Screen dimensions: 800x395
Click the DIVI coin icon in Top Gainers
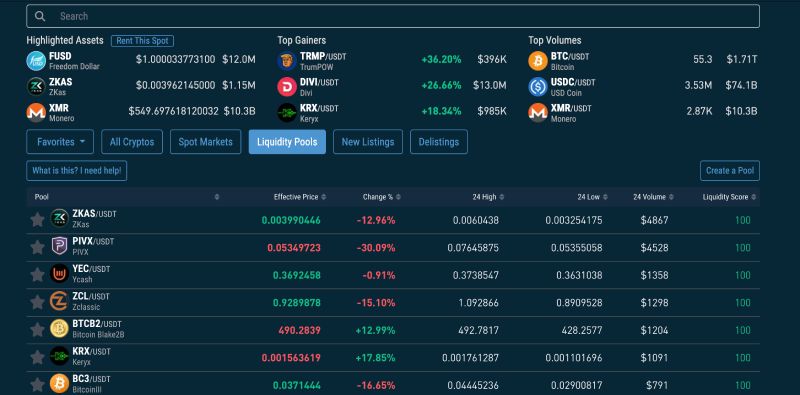tap(287, 87)
